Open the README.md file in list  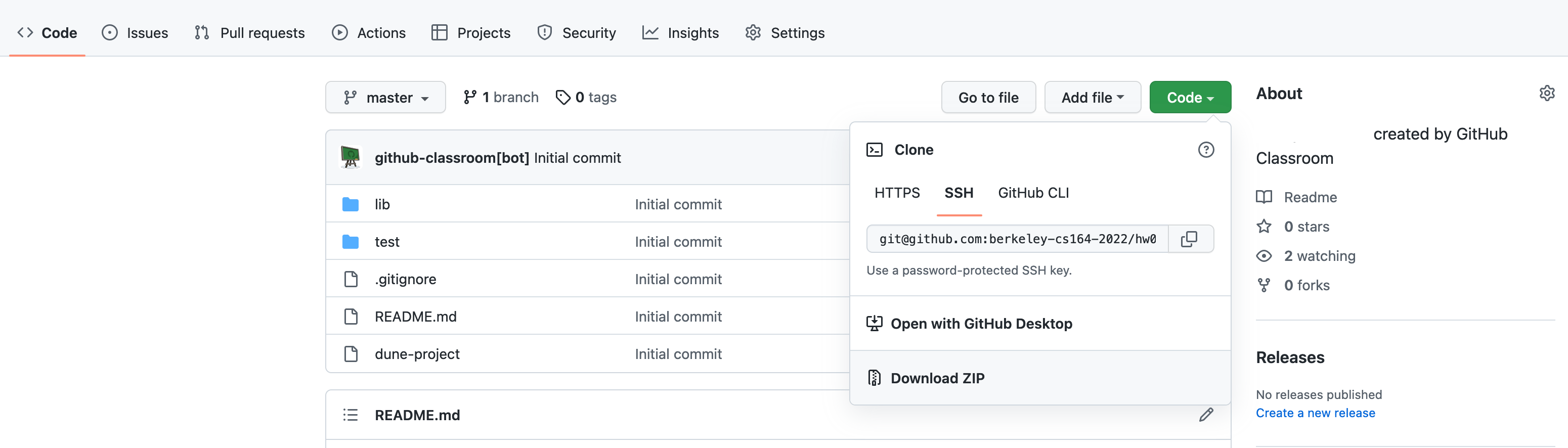pyautogui.click(x=416, y=317)
